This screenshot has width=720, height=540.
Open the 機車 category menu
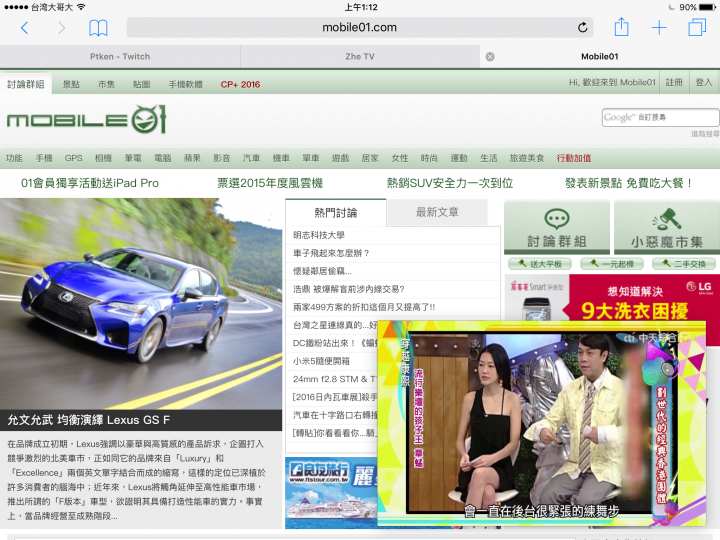(281, 158)
